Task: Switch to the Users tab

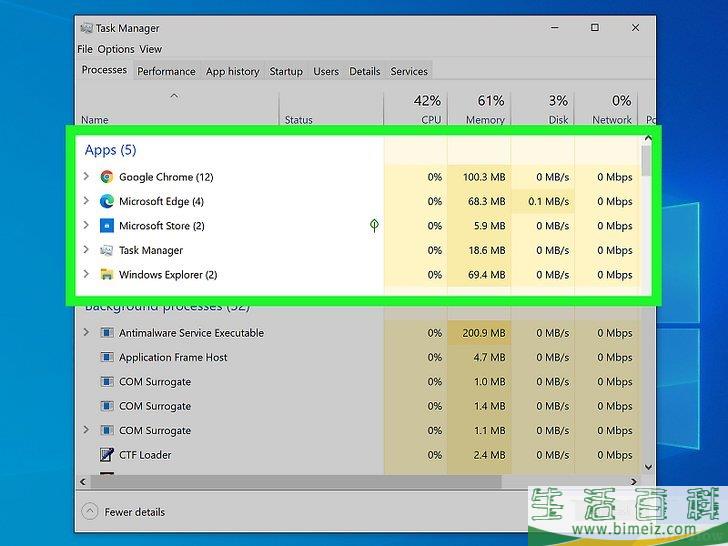Action: (x=326, y=72)
